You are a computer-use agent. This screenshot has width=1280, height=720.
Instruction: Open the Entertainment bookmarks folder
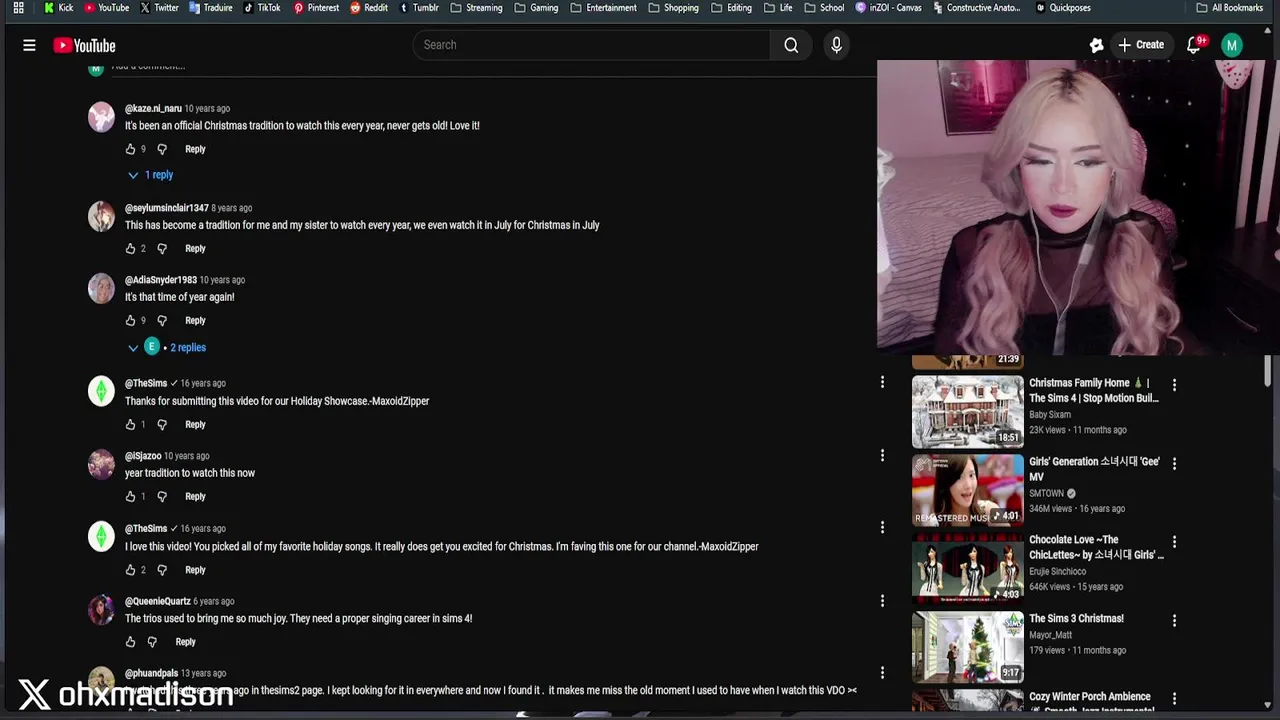tap(603, 8)
